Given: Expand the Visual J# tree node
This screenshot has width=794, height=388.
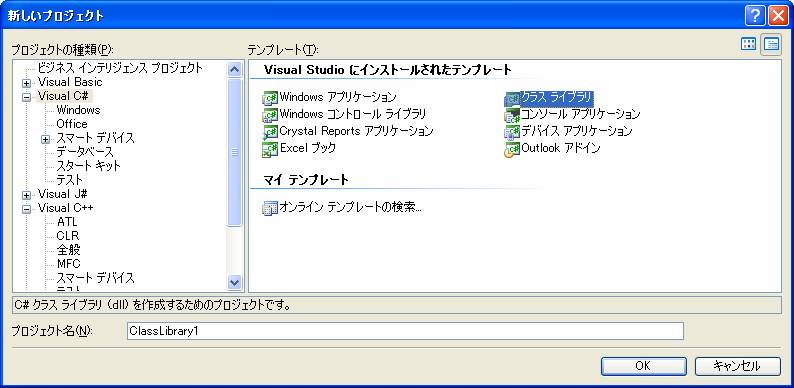Looking at the screenshot, I should (27, 195).
